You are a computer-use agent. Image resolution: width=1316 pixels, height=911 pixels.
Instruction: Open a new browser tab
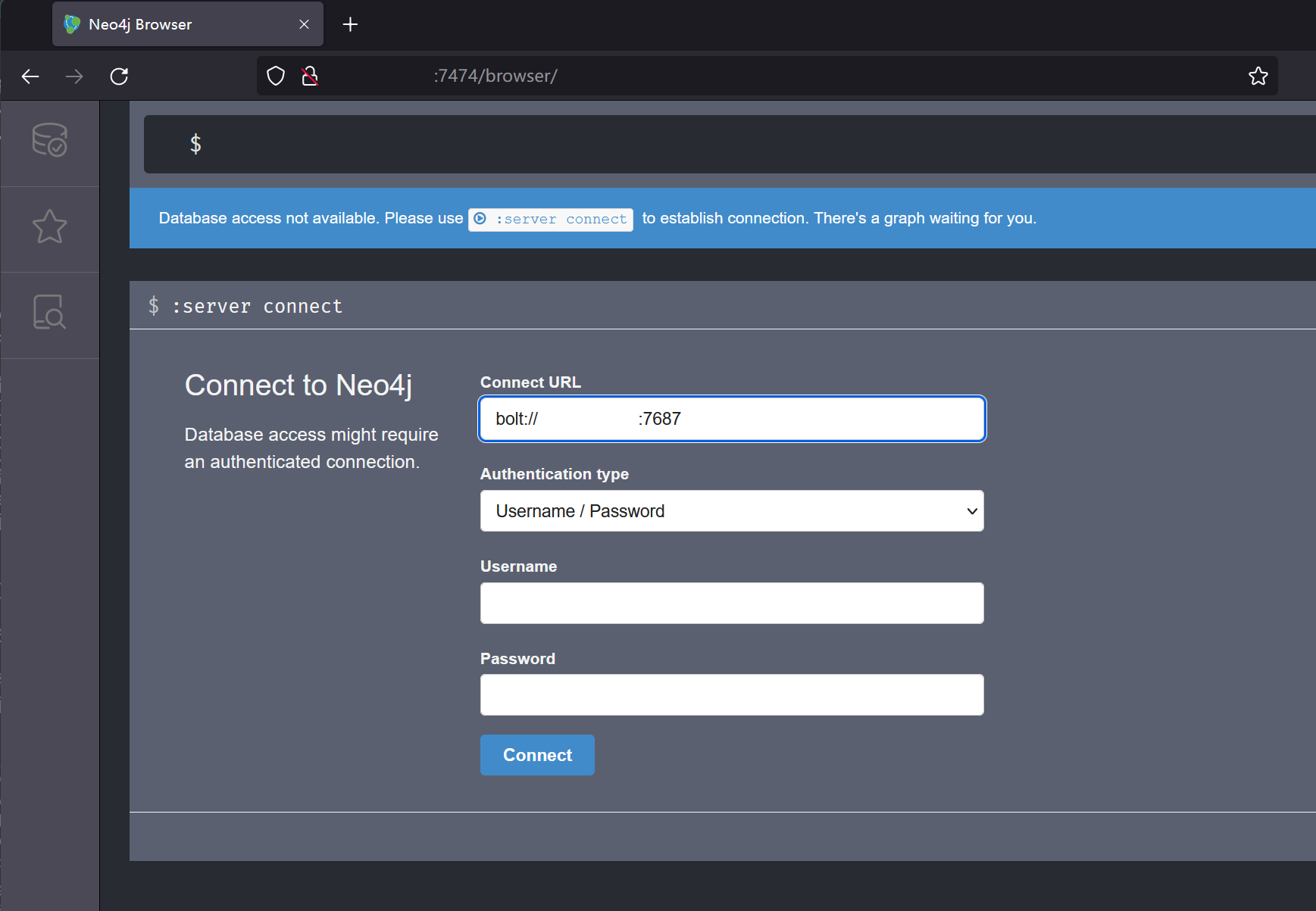(350, 24)
